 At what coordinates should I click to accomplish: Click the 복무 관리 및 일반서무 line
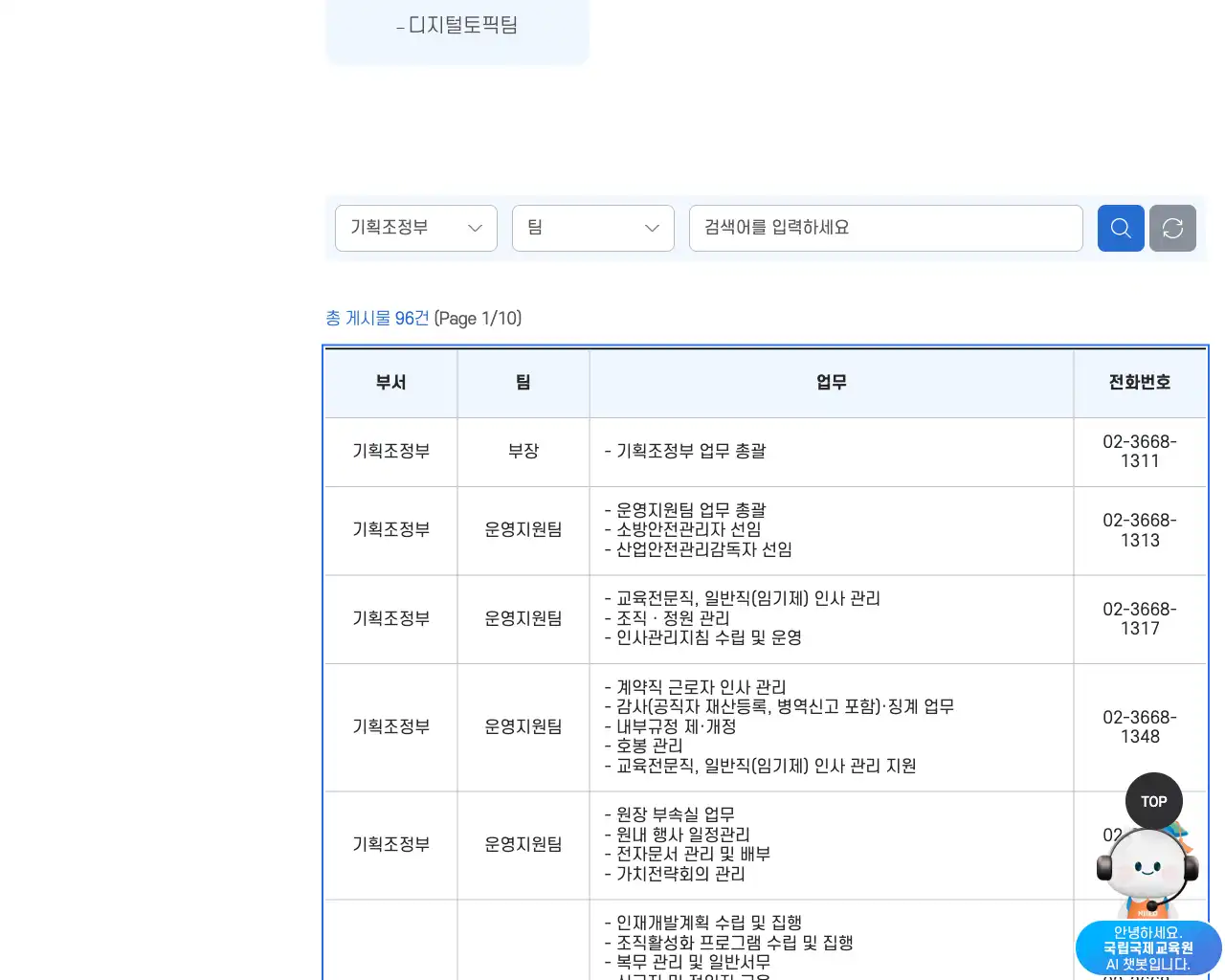(x=687, y=962)
